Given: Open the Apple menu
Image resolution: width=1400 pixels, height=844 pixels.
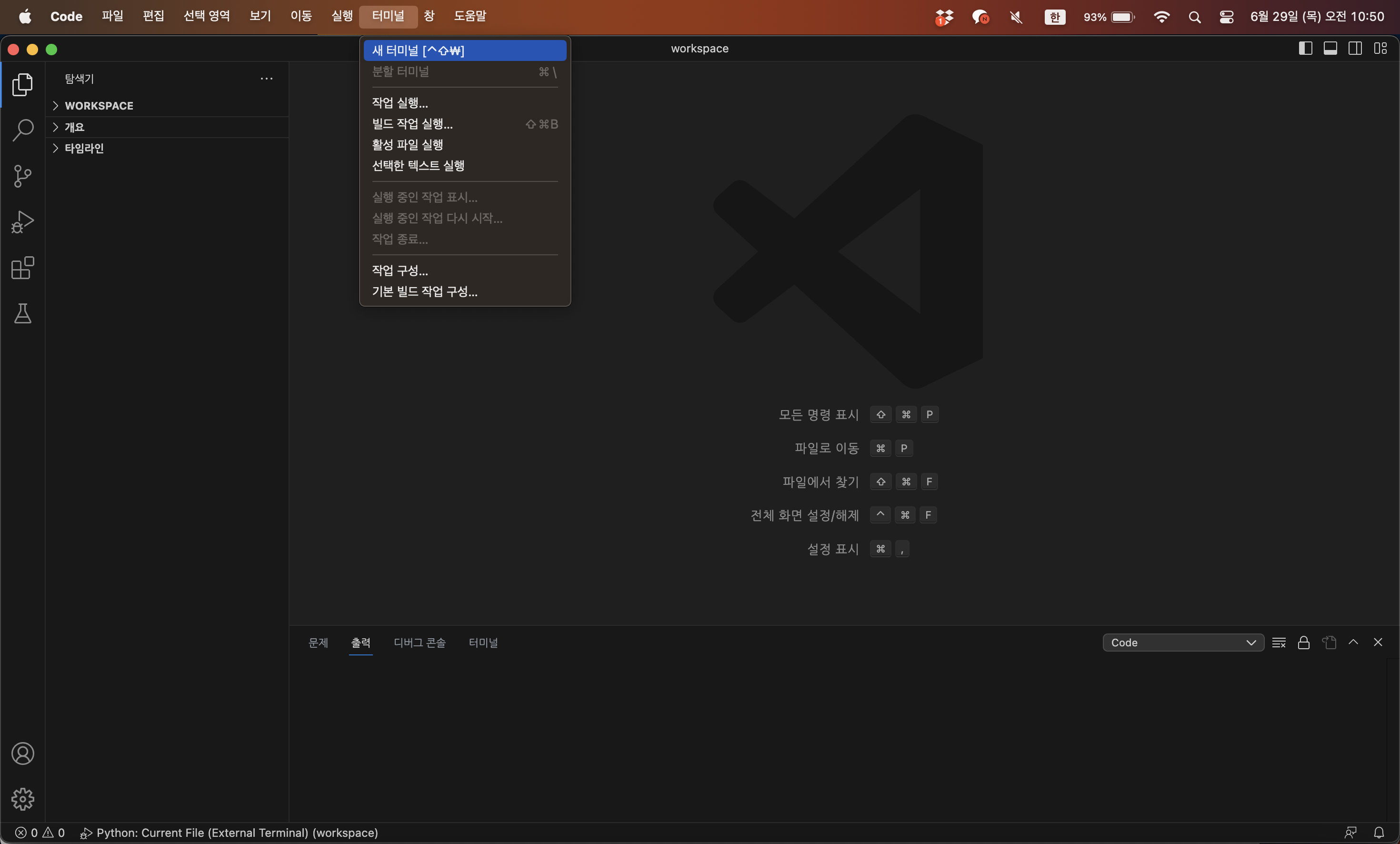Looking at the screenshot, I should 25,17.
